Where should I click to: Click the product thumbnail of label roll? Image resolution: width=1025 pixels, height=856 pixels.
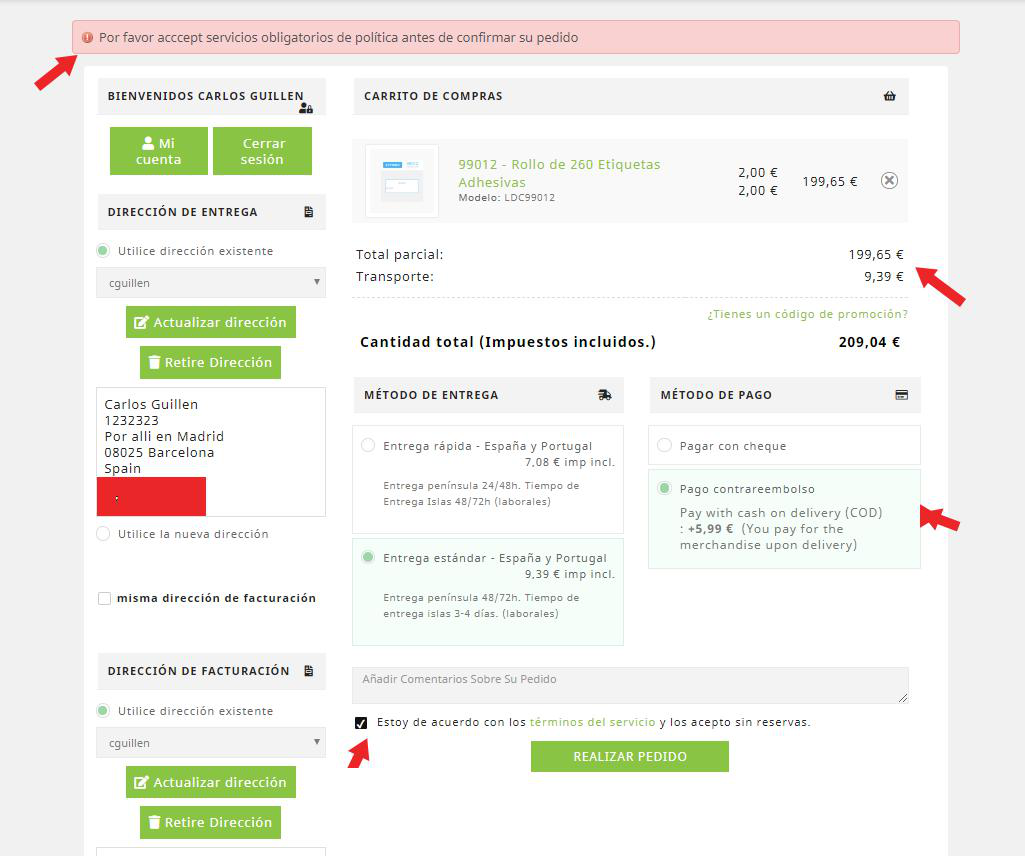pyautogui.click(x=402, y=180)
